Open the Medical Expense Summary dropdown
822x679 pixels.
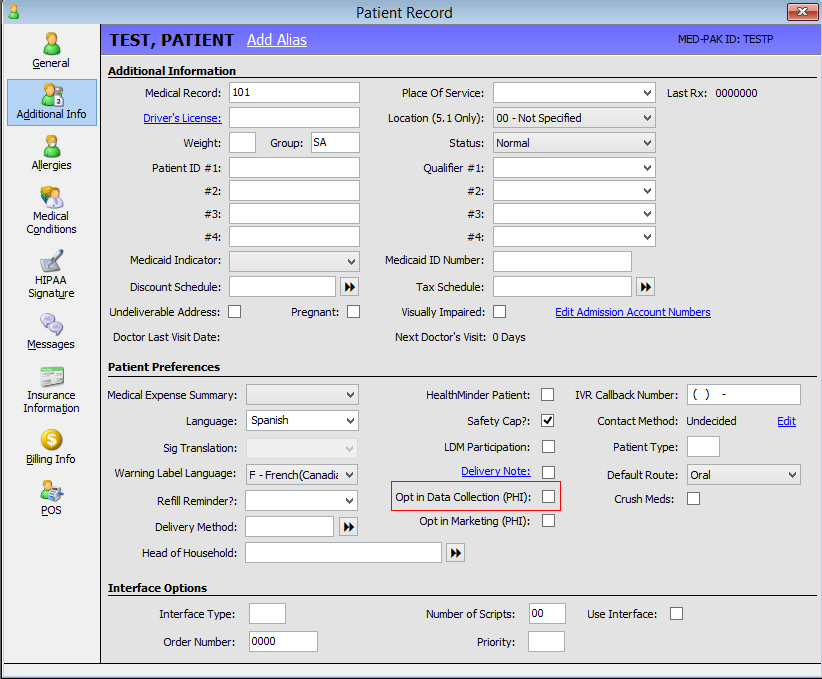302,395
